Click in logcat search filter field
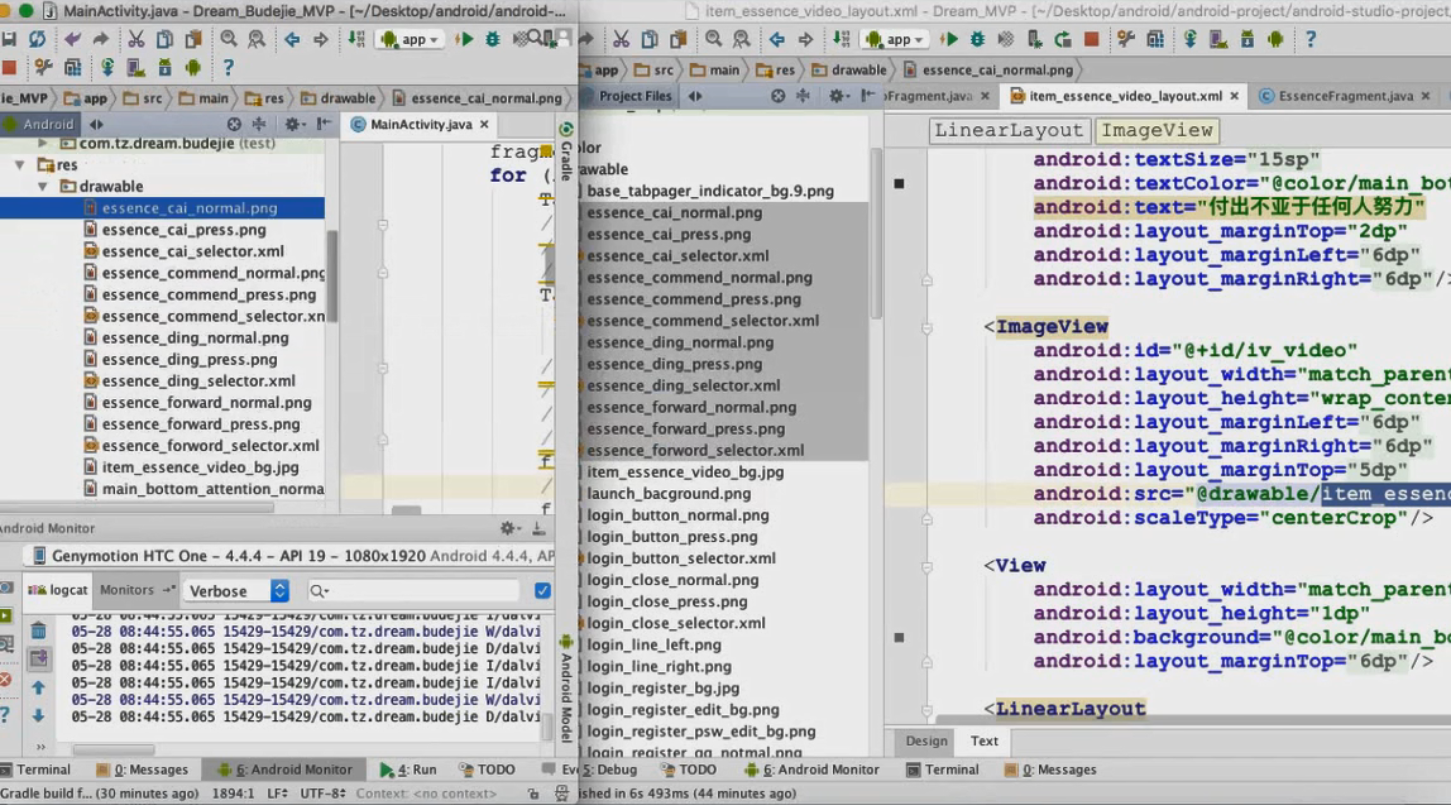Screen dimensions: 1451x805 pyautogui.click(x=413, y=590)
